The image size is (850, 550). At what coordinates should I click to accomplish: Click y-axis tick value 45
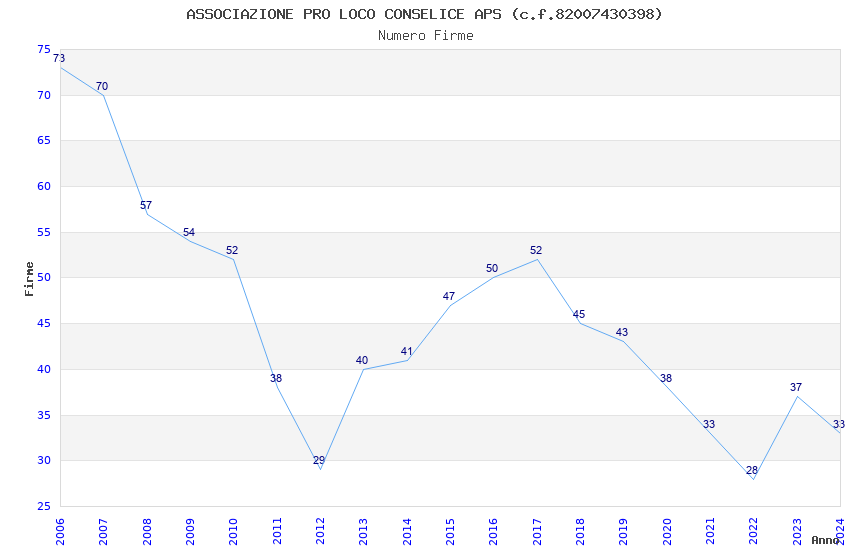44,323
